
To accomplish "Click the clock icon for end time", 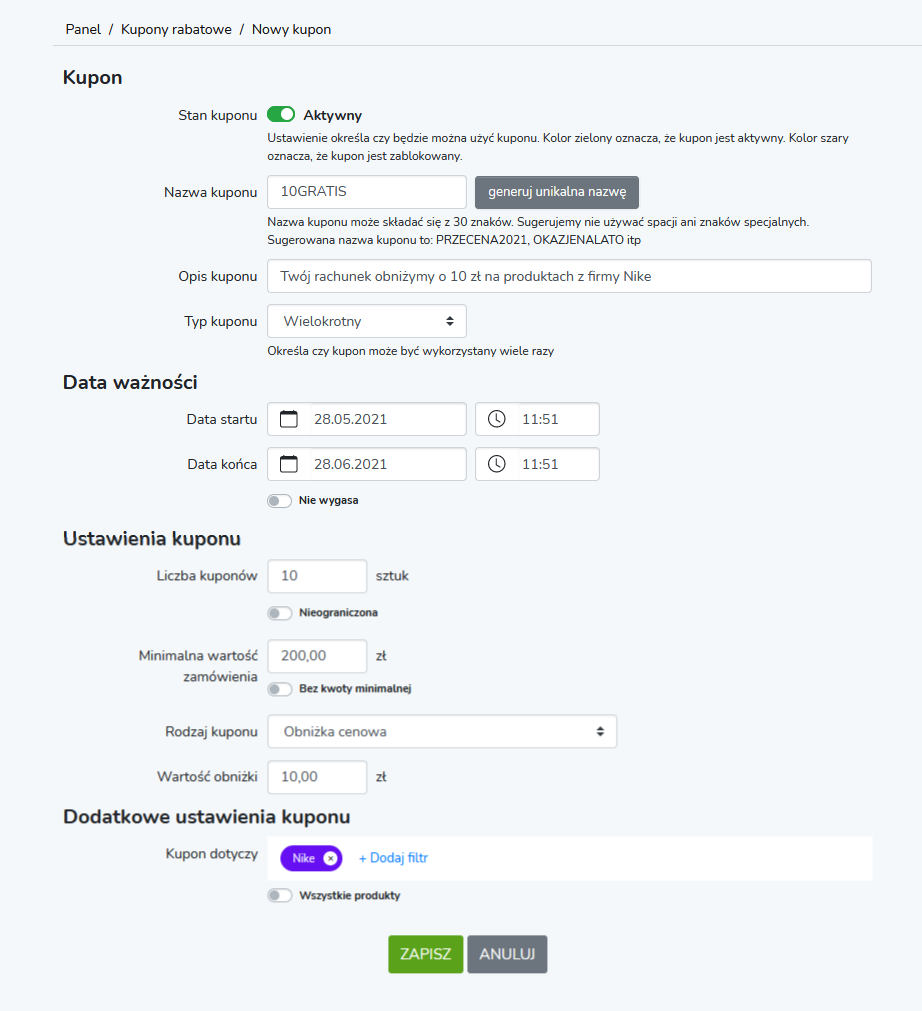I will tap(496, 464).
